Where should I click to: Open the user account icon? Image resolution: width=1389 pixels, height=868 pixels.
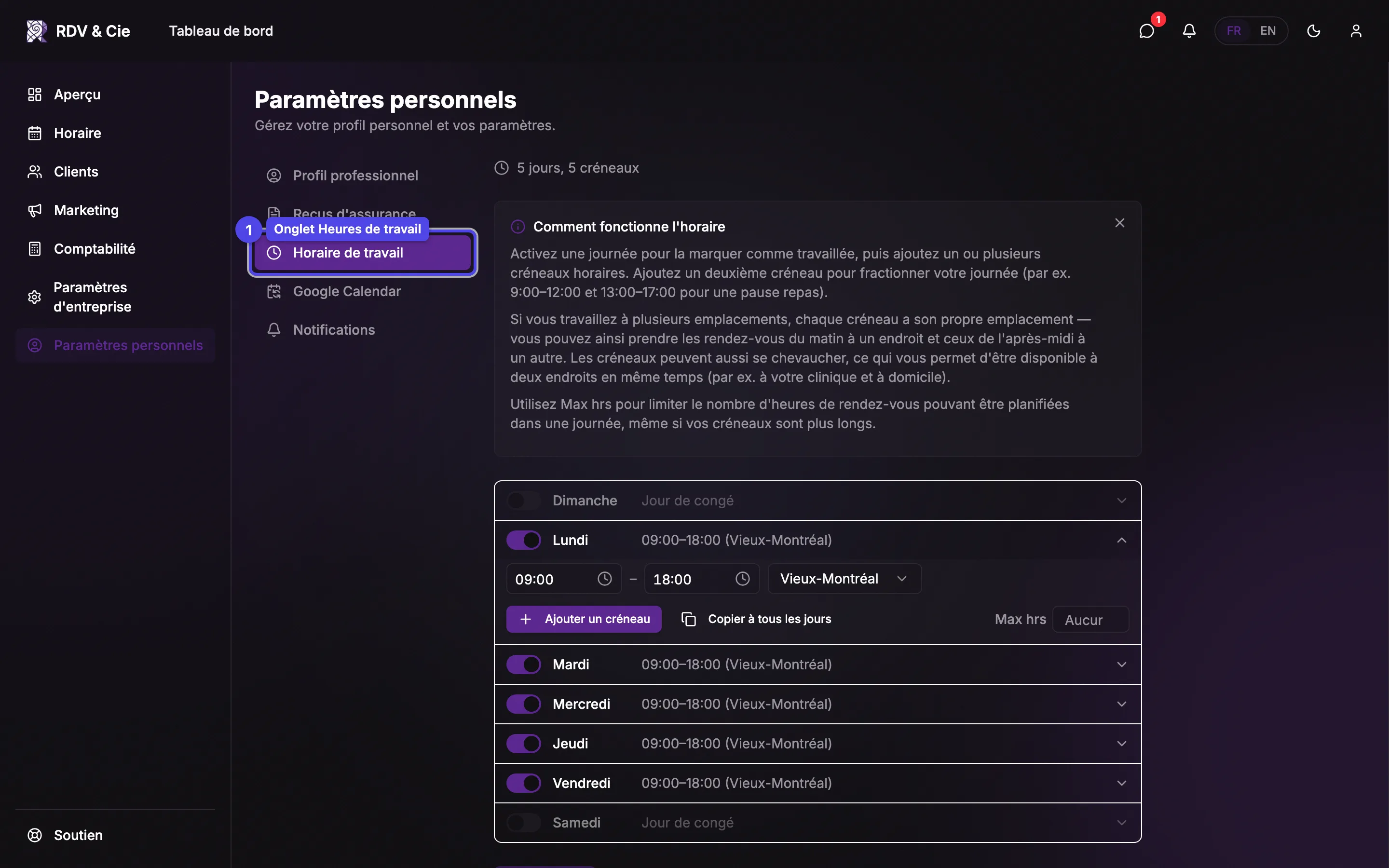pyautogui.click(x=1356, y=31)
